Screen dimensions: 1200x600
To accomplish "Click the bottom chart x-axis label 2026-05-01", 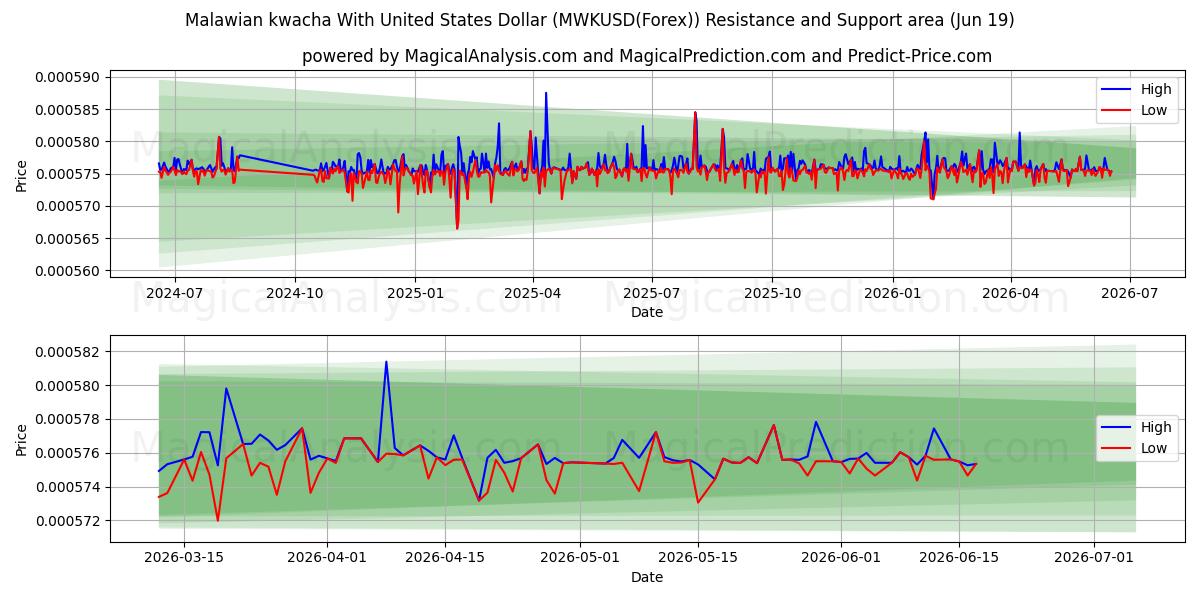I will (x=580, y=559).
